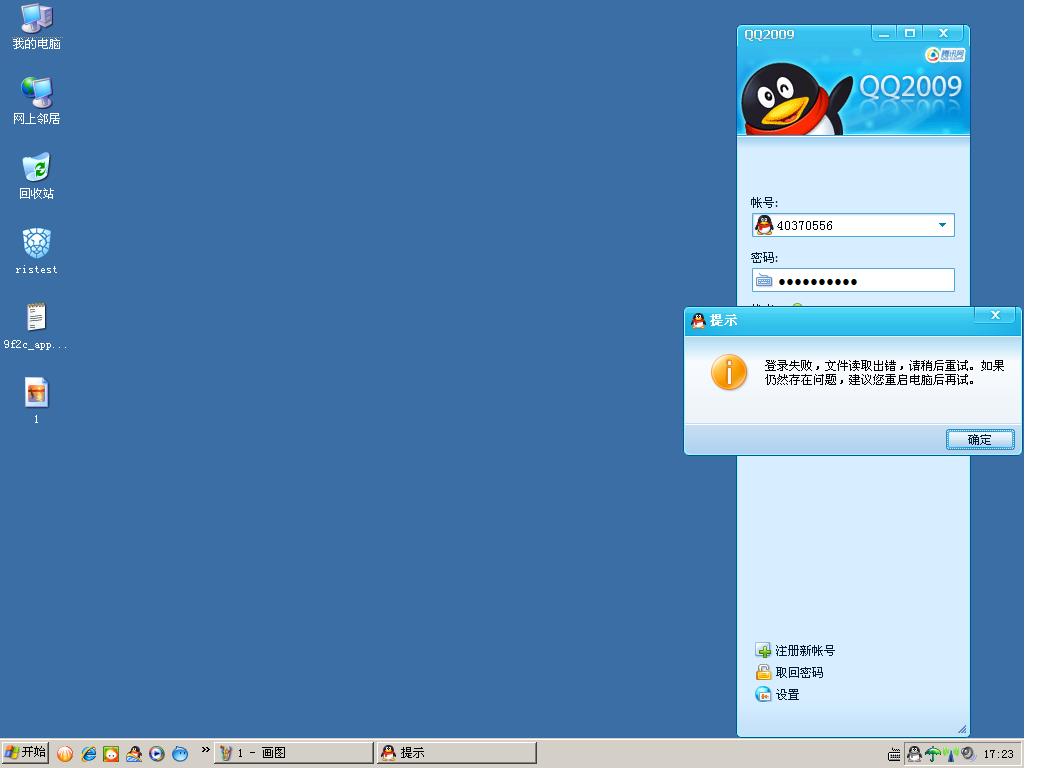
Task: Click the QQ penguin tray icon
Action: tap(915, 754)
